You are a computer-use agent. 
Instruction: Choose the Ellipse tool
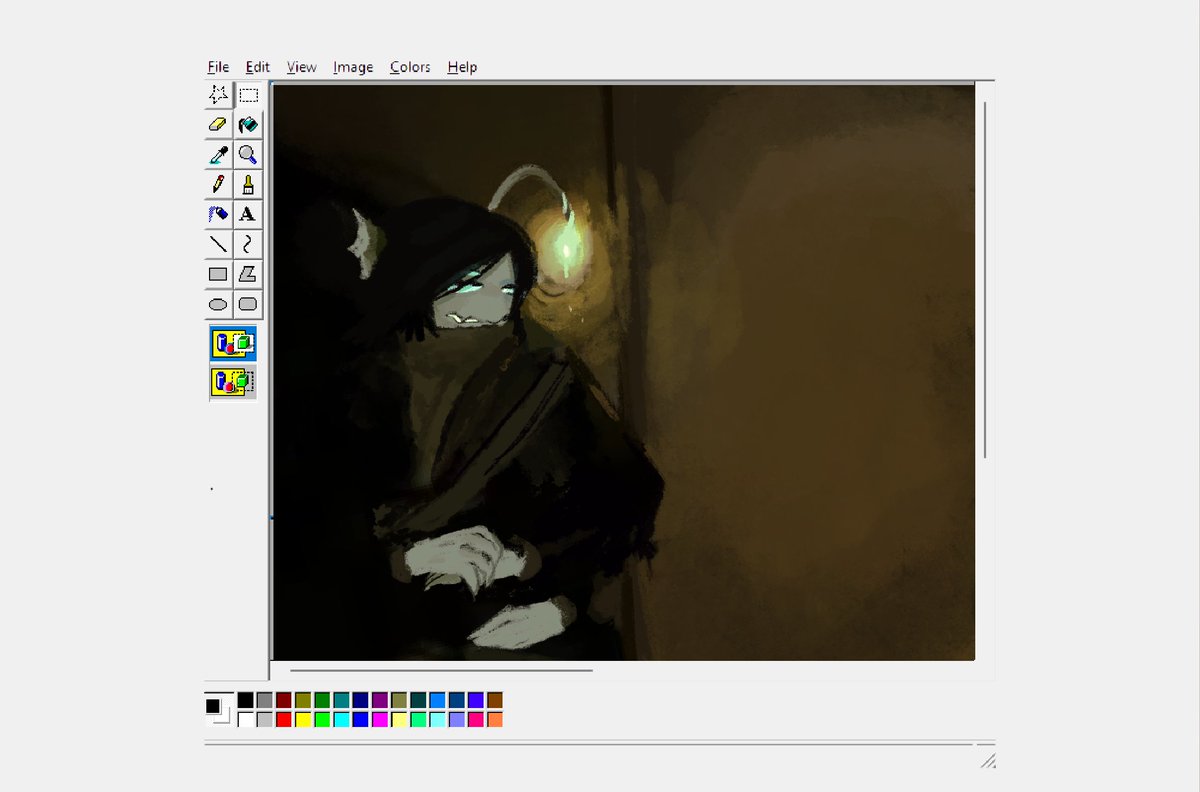click(x=218, y=304)
